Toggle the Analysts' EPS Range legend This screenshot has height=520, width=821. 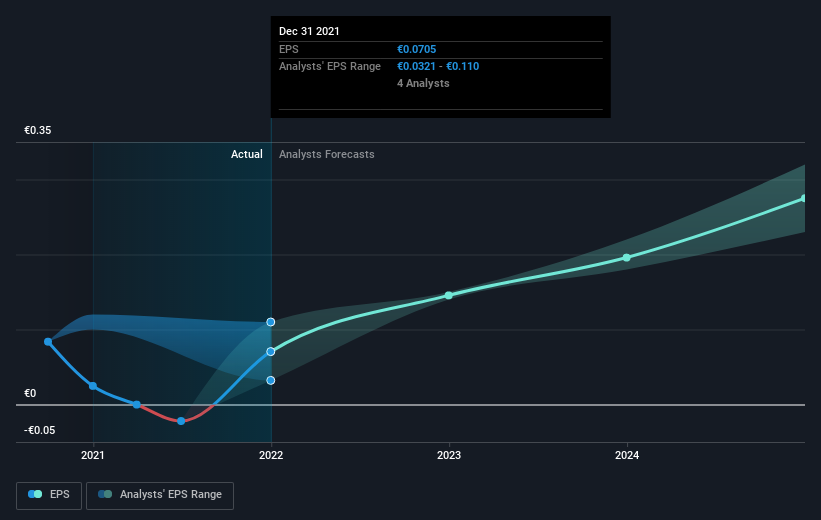tap(160, 495)
